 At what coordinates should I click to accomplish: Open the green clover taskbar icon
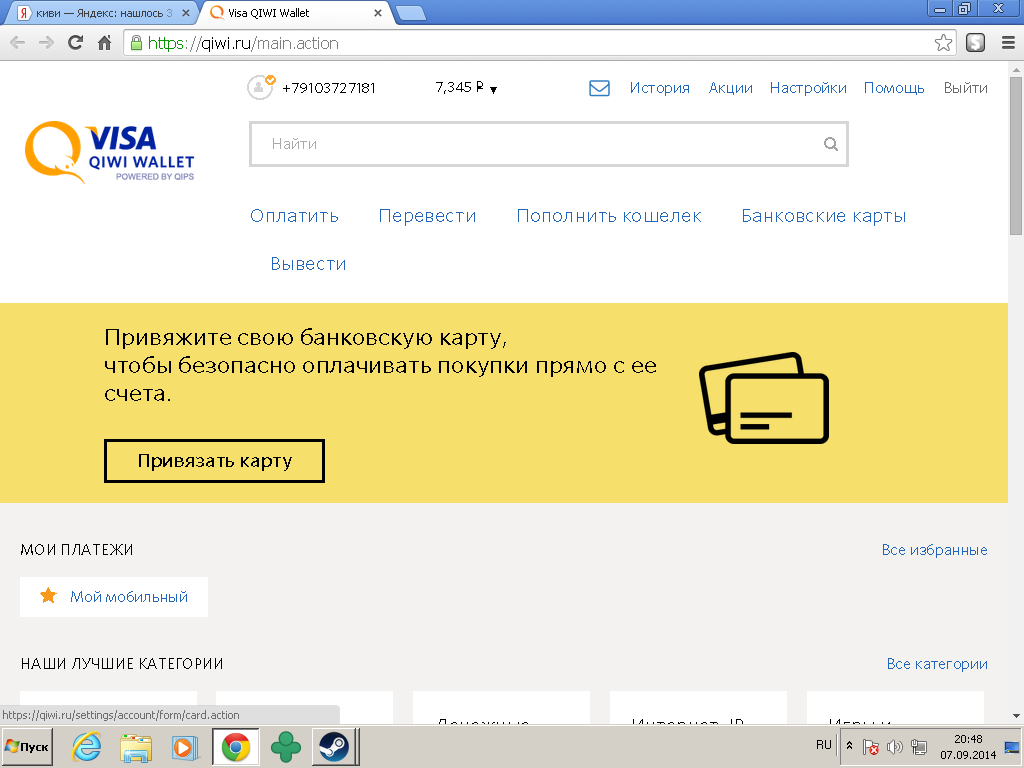[x=285, y=746]
